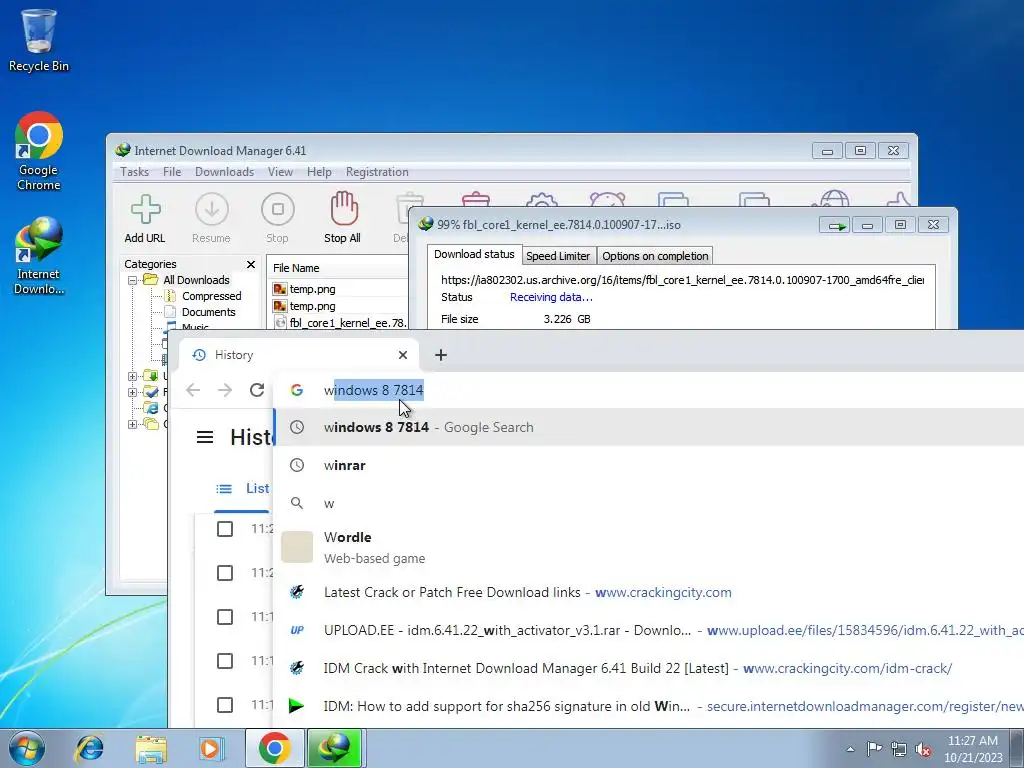Click Resume in IDM toolbar

click(211, 219)
